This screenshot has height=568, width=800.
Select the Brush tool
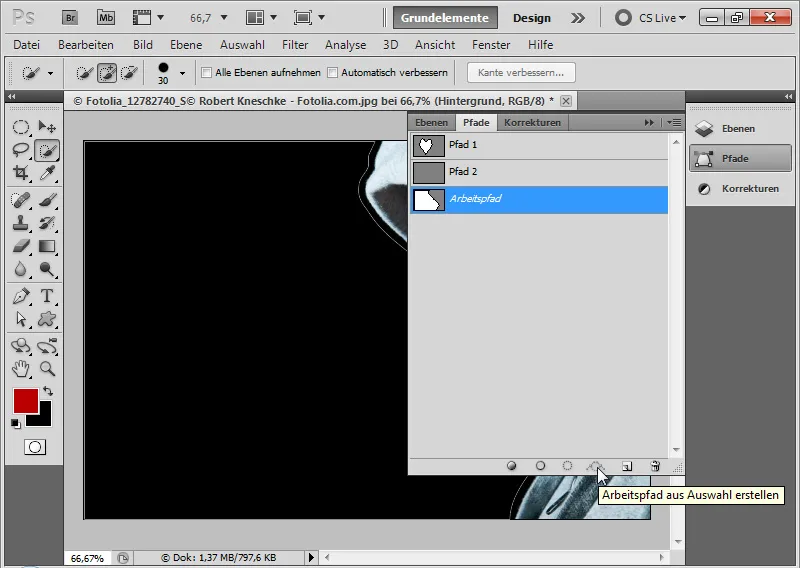click(47, 200)
